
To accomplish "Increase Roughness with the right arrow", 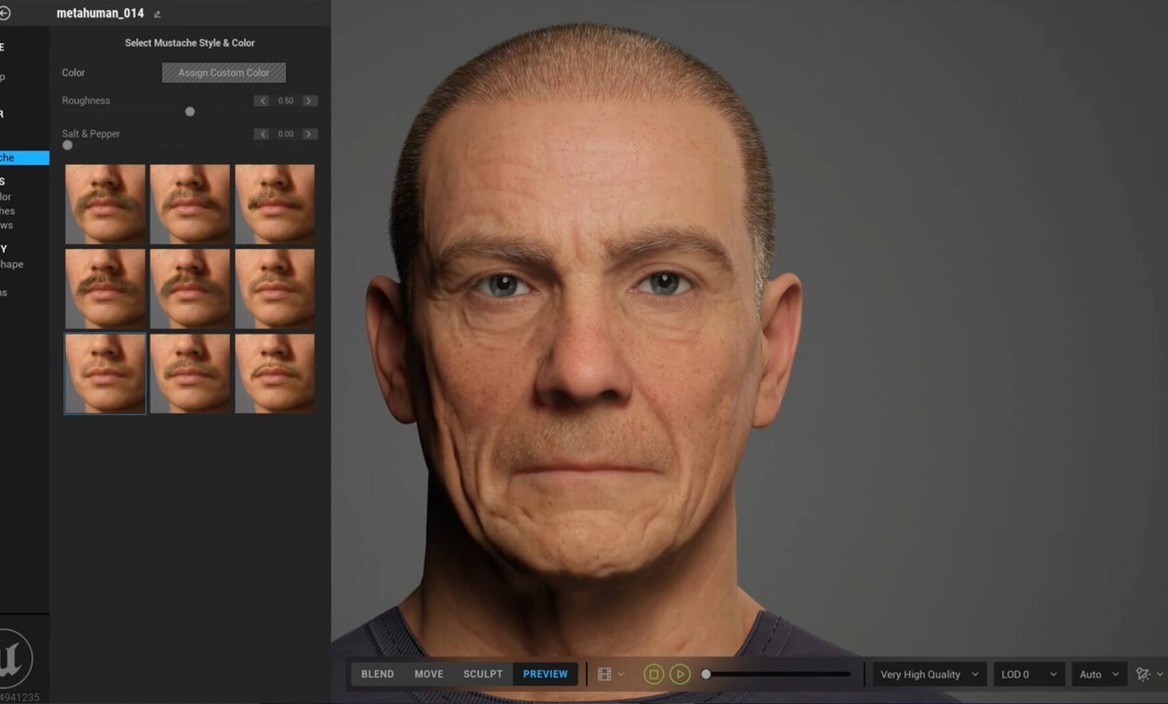I will pyautogui.click(x=310, y=101).
